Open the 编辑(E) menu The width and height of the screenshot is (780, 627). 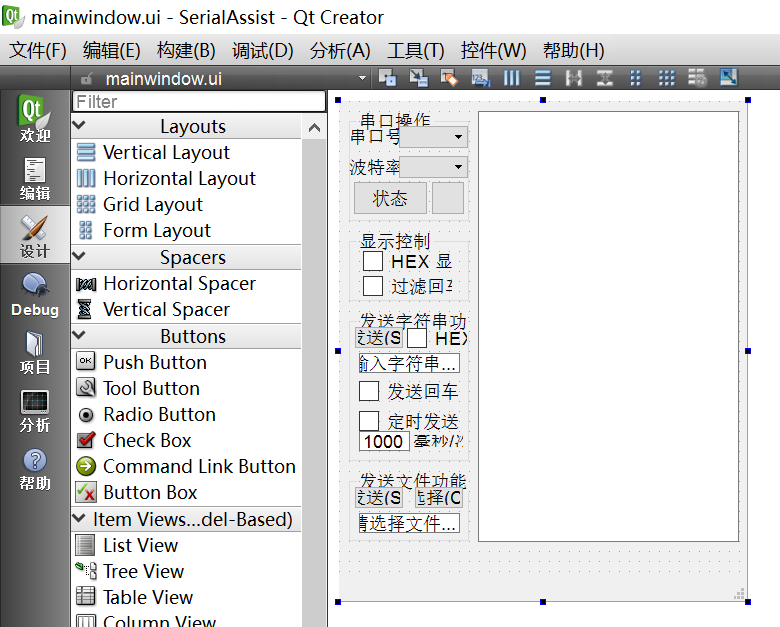(x=111, y=50)
